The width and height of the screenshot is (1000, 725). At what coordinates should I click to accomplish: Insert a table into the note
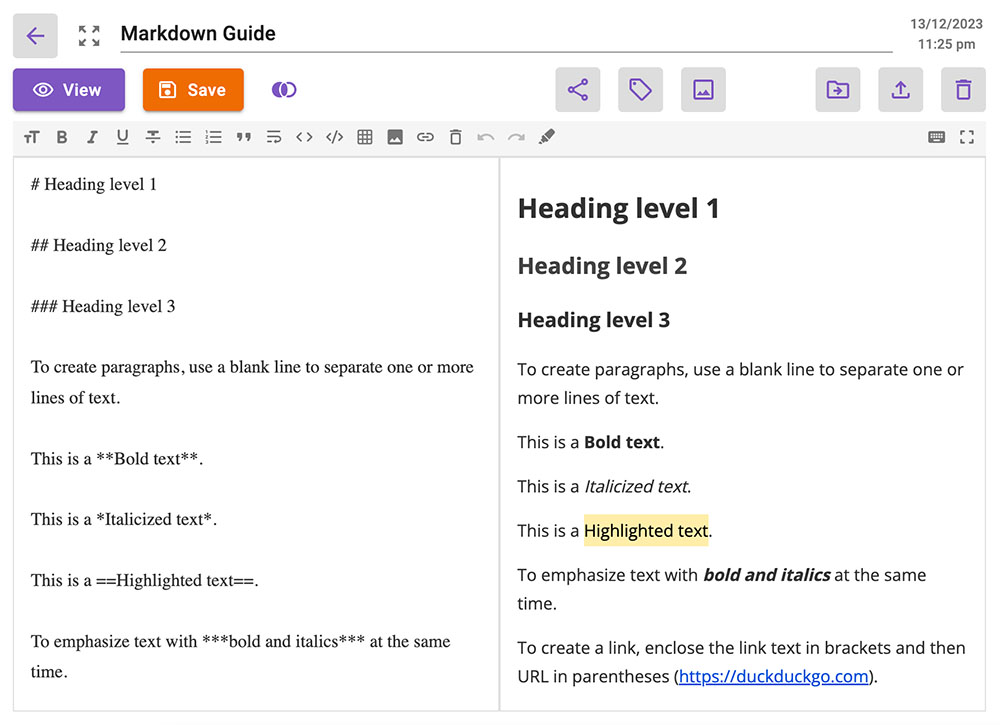click(x=365, y=137)
